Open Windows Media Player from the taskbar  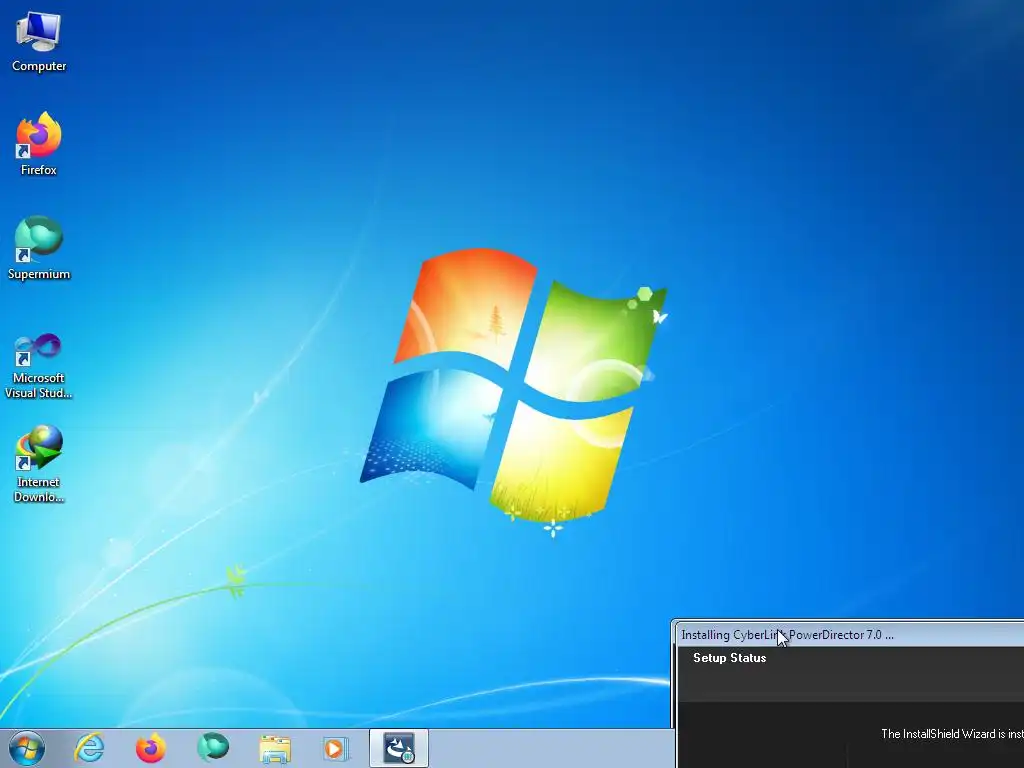click(x=336, y=749)
